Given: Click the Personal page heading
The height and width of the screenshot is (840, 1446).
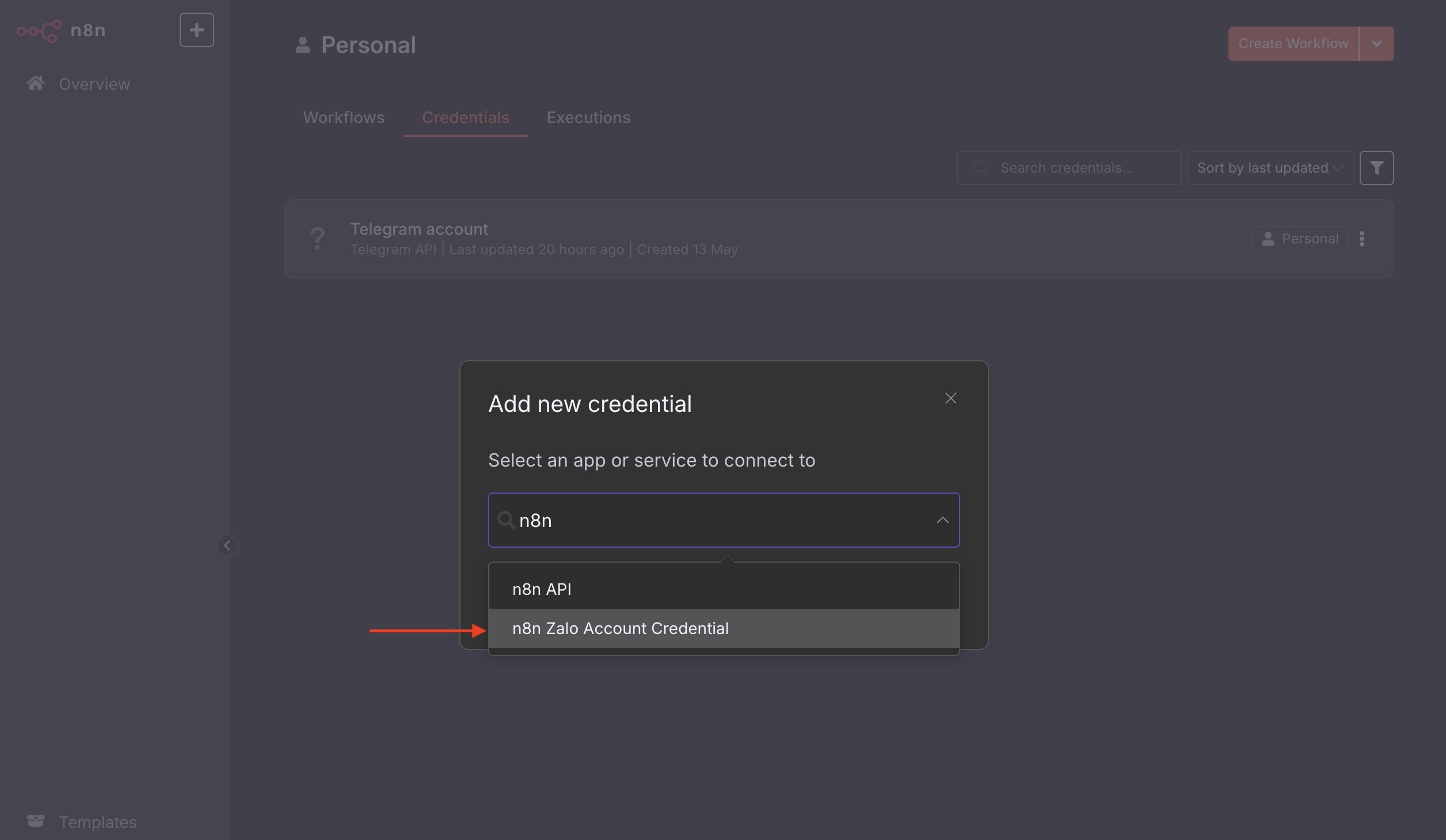Looking at the screenshot, I should (368, 45).
